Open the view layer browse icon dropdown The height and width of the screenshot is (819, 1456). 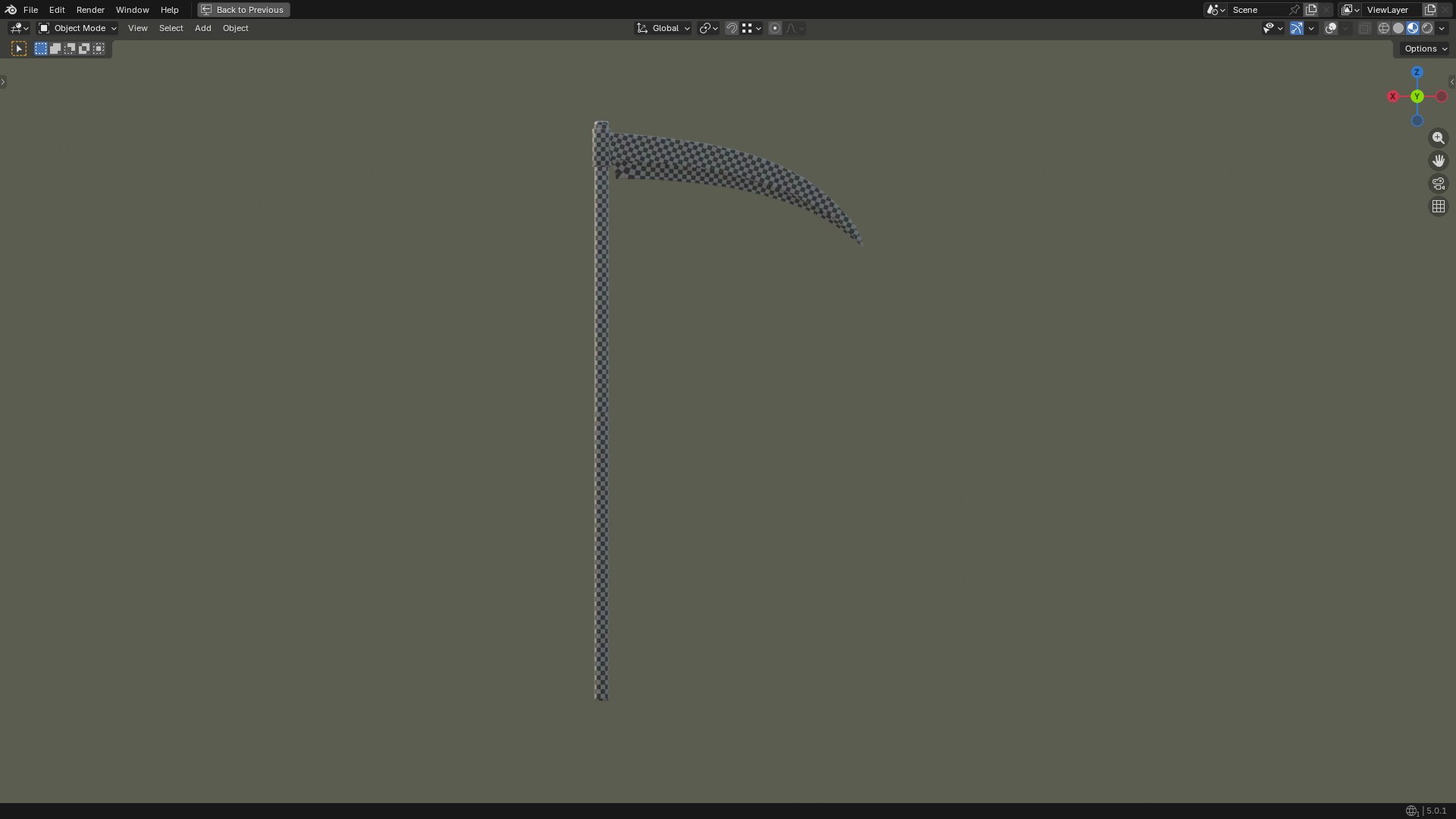click(1350, 10)
